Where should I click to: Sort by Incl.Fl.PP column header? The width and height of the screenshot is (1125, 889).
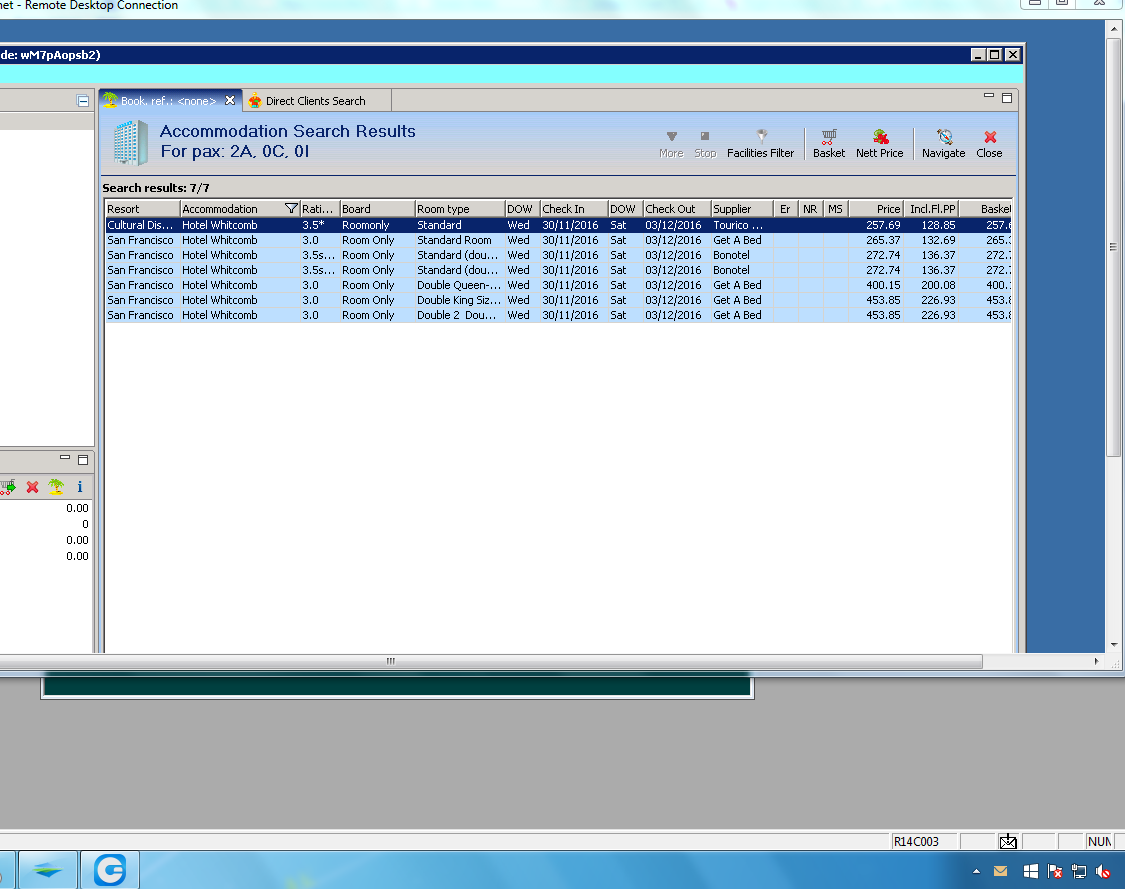[931, 209]
